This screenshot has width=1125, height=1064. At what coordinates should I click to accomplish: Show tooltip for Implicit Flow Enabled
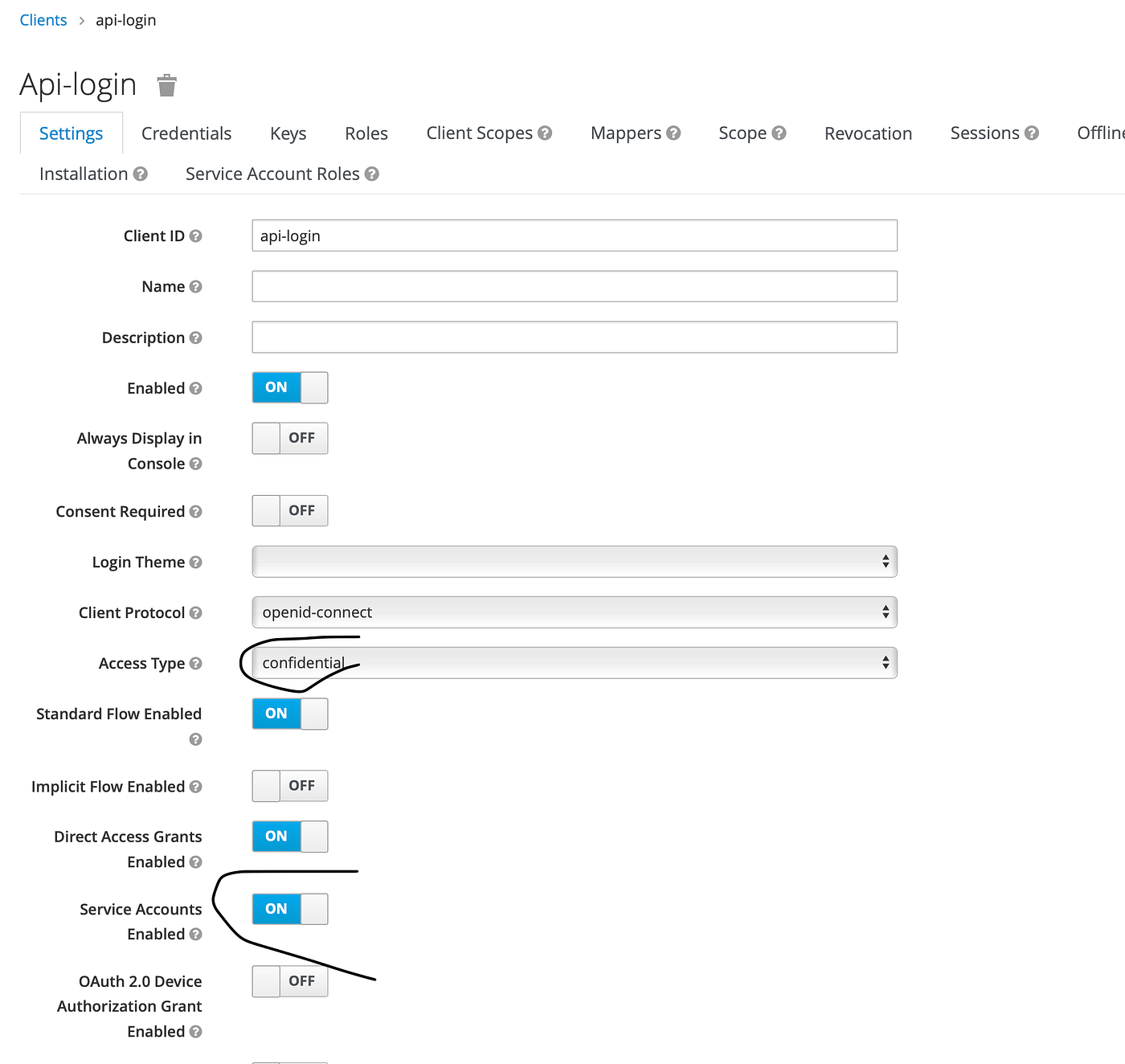(195, 787)
